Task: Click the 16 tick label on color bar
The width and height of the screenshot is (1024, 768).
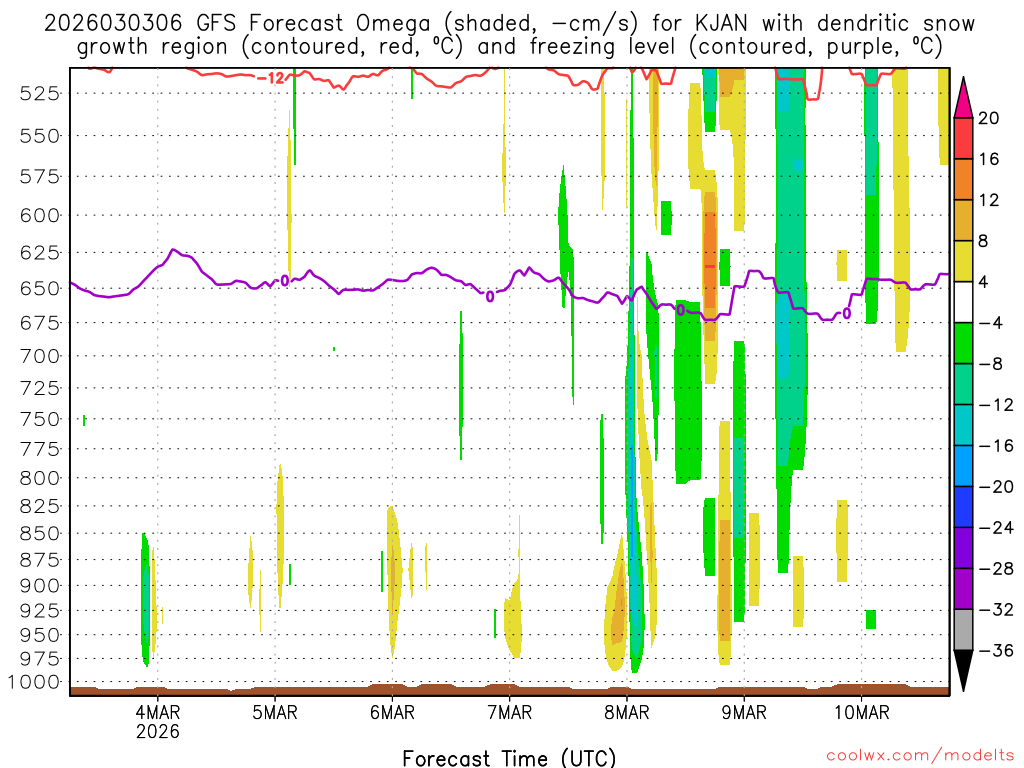Action: (988, 159)
